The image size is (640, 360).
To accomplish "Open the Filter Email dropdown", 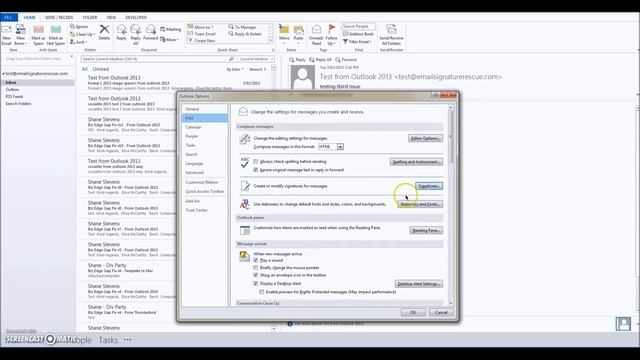I will click(x=357, y=42).
